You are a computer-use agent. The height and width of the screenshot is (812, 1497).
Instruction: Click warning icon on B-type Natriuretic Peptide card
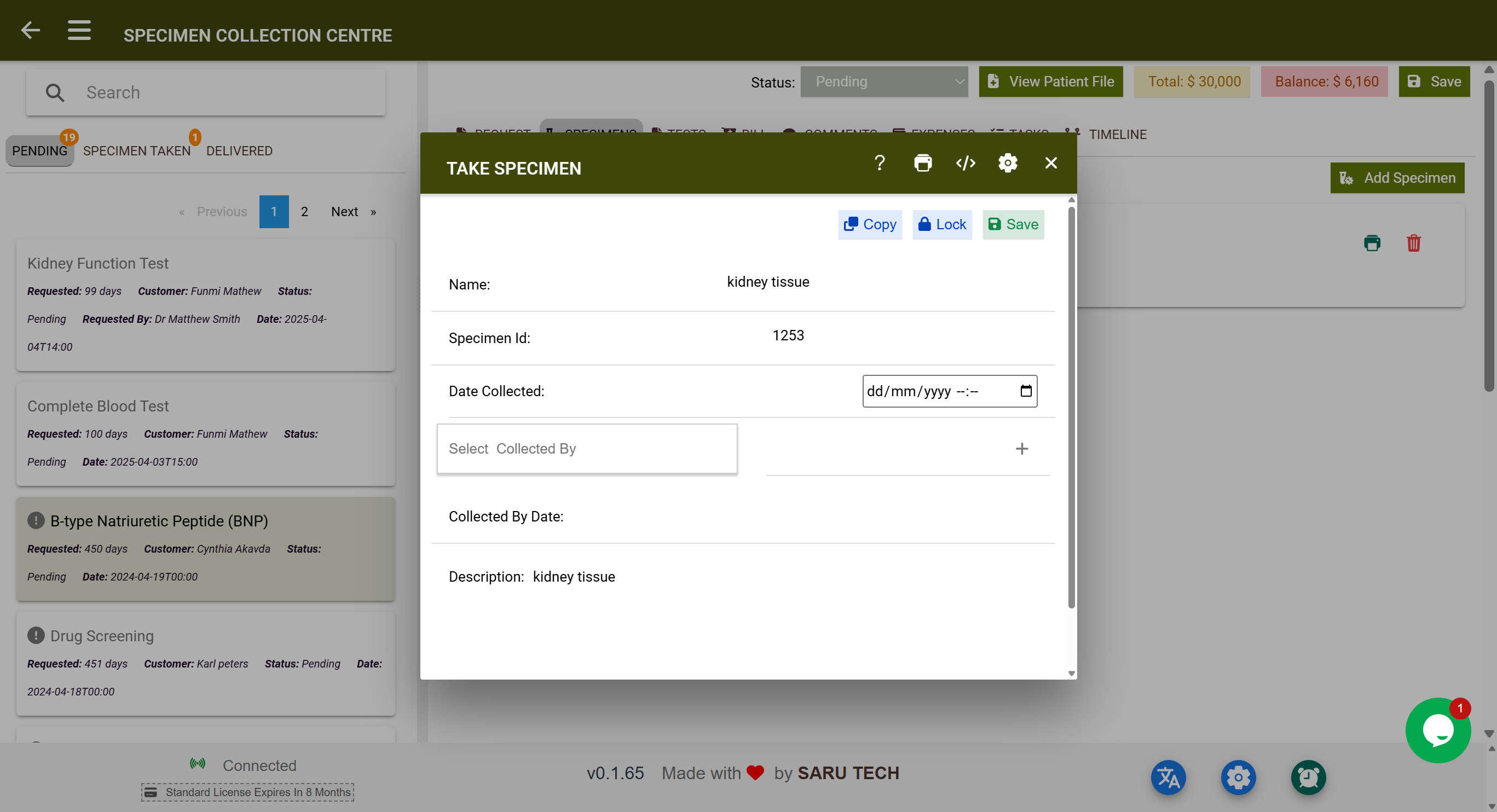click(36, 520)
